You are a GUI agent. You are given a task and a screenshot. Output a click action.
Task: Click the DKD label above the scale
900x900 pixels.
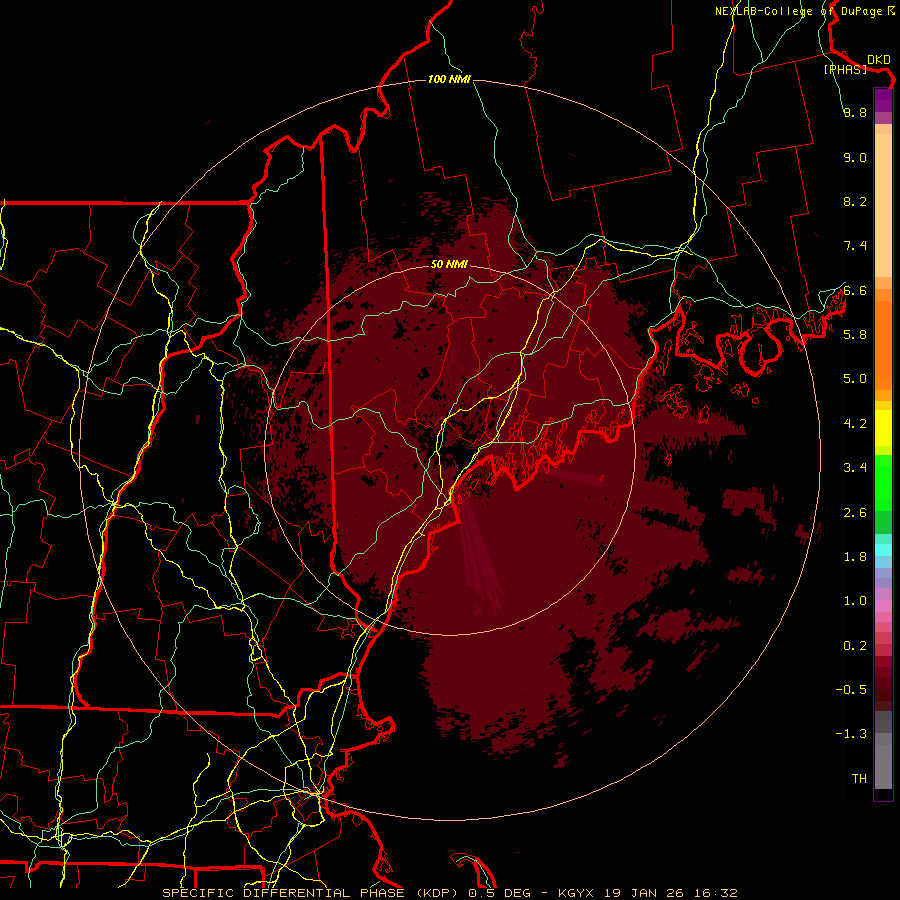[x=879, y=59]
